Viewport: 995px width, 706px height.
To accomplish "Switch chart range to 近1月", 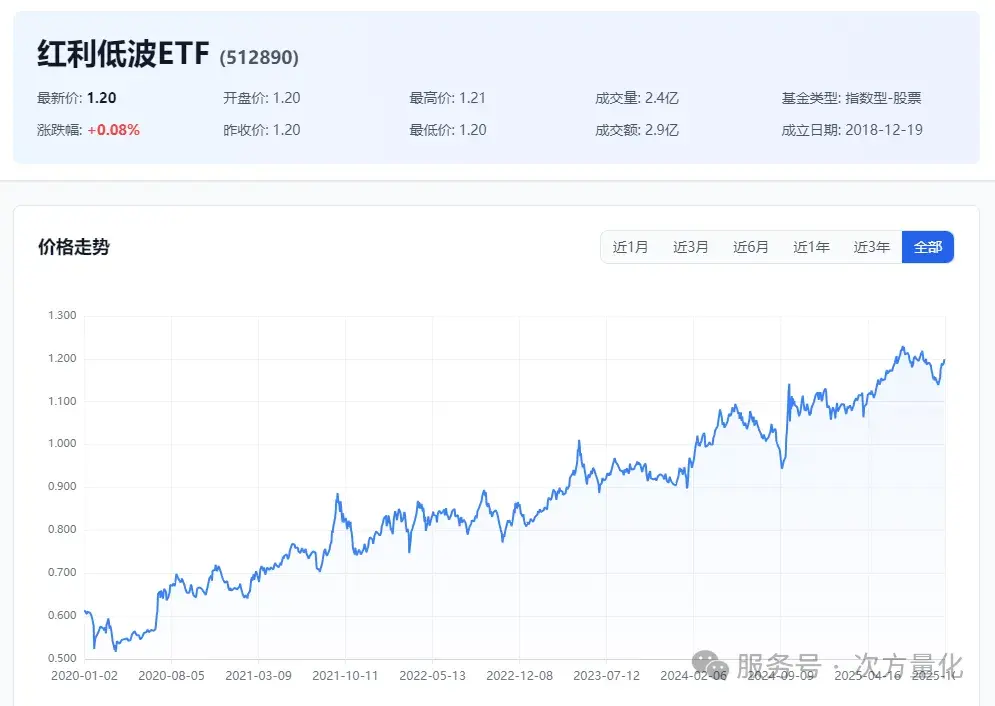I will (x=630, y=247).
